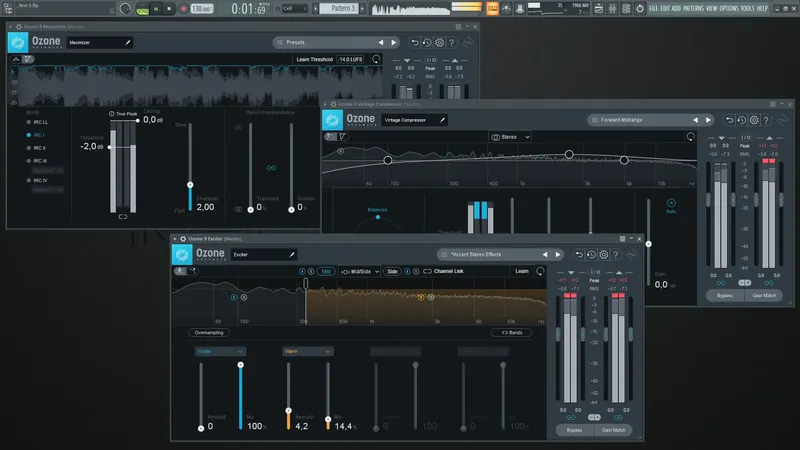Screen dimensions: 800x450
Task: Click Maximizer Learn Threshold circular icon
Action: coord(376,59)
